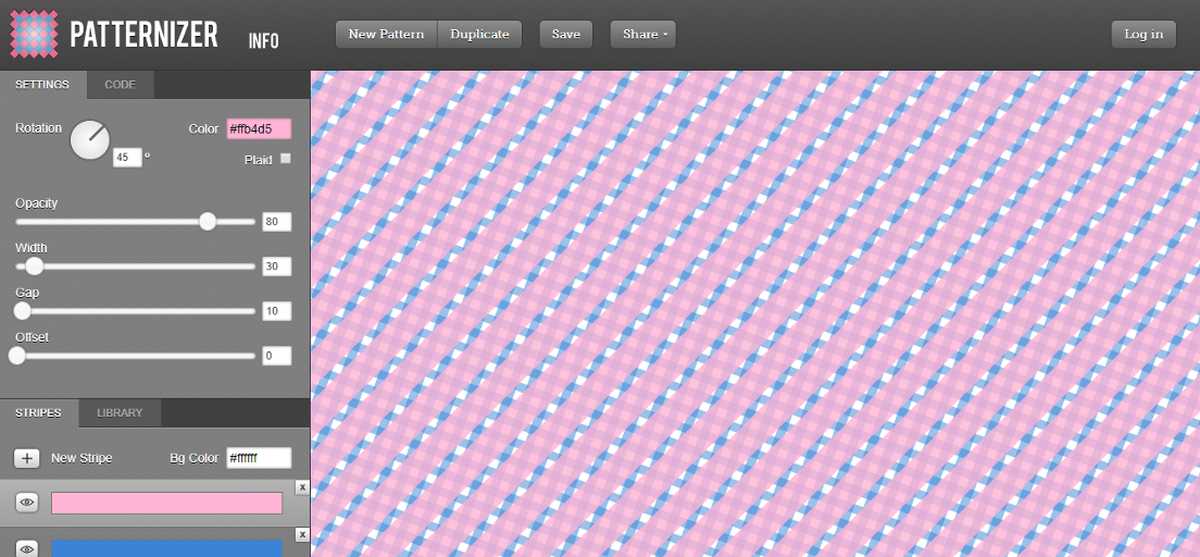Switch to the Code tab
This screenshot has width=1200, height=557.
(120, 85)
